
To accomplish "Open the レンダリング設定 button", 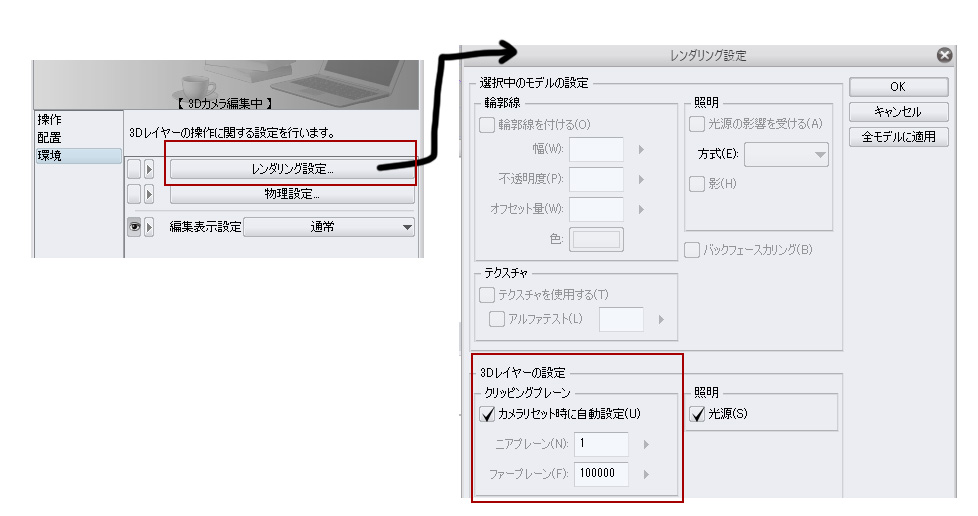I will [292, 169].
